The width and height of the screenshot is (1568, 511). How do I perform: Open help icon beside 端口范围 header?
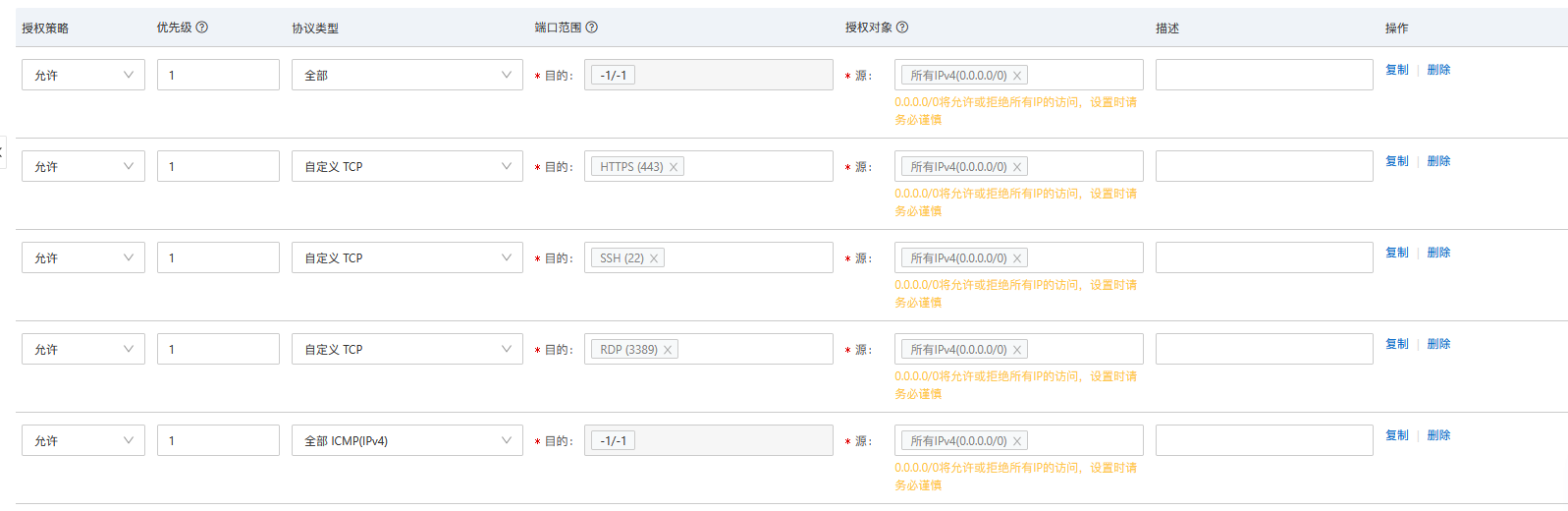592,28
